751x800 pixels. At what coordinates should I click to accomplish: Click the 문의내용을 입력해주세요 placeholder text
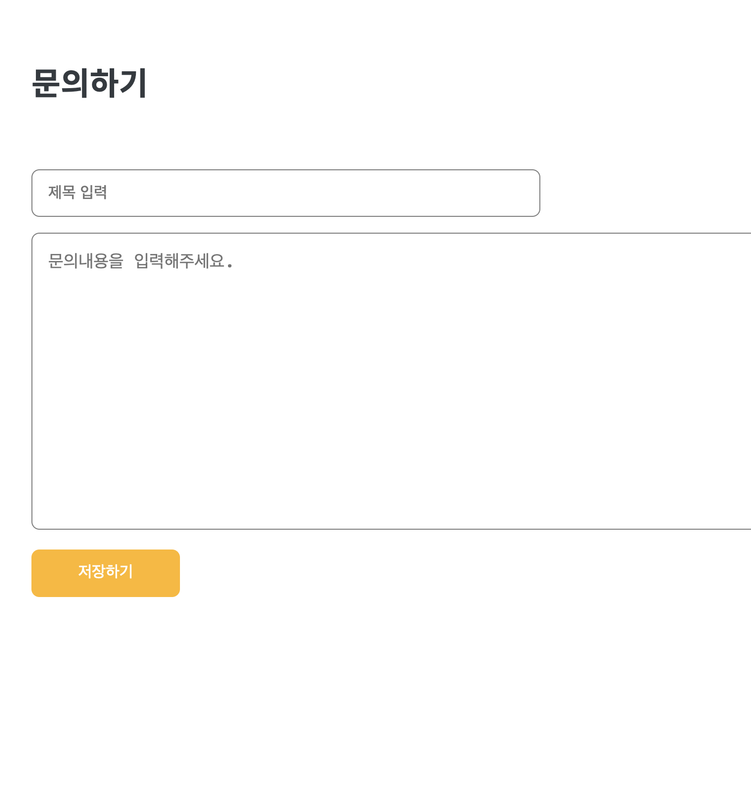point(140,261)
